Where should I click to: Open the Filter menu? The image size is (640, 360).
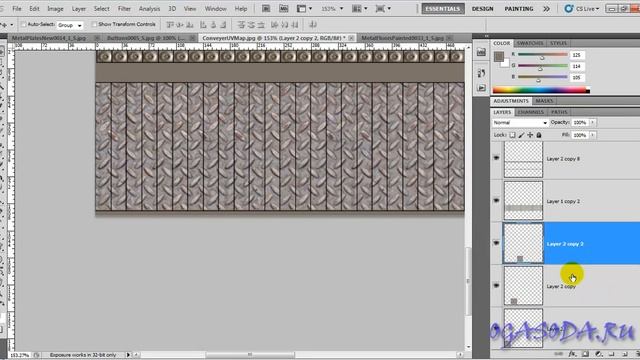(x=124, y=9)
